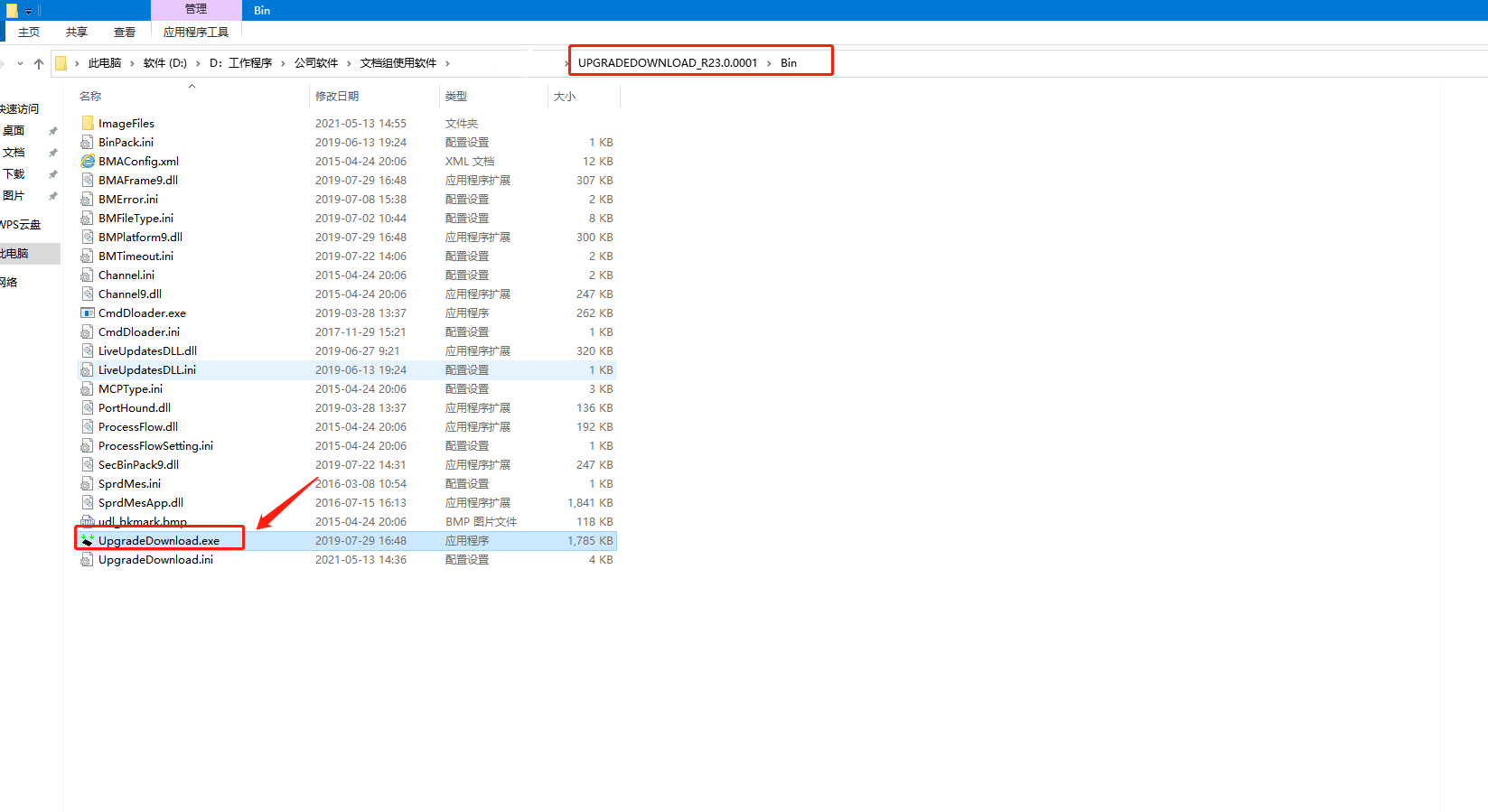Click the up-arrow navigation icon
Viewport: 1488px width, 812px height.
(39, 63)
